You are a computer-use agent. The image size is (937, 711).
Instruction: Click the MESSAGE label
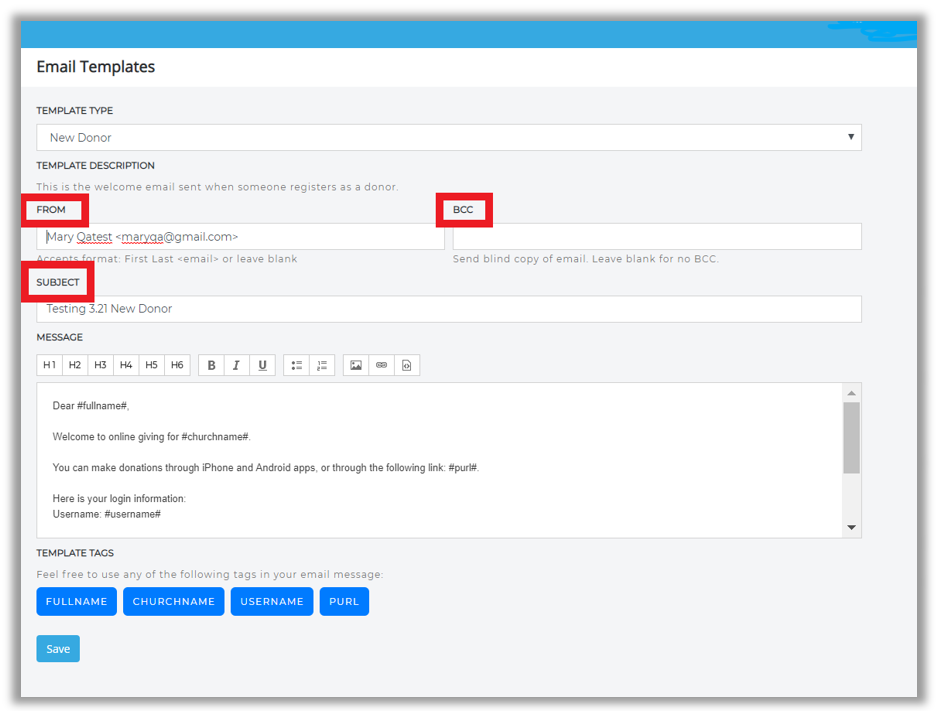coord(60,338)
